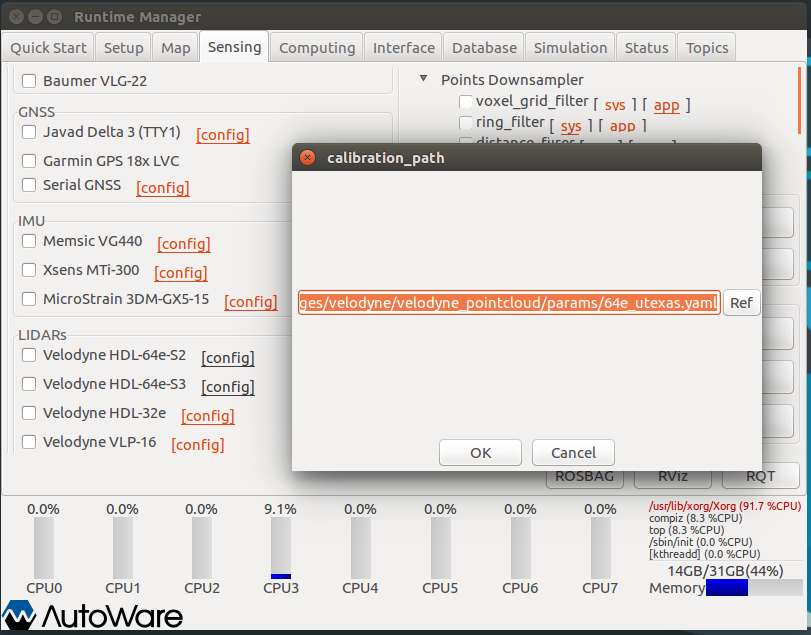The width and height of the screenshot is (811, 635).
Task: Click app link for ring_filter
Action: point(622,127)
